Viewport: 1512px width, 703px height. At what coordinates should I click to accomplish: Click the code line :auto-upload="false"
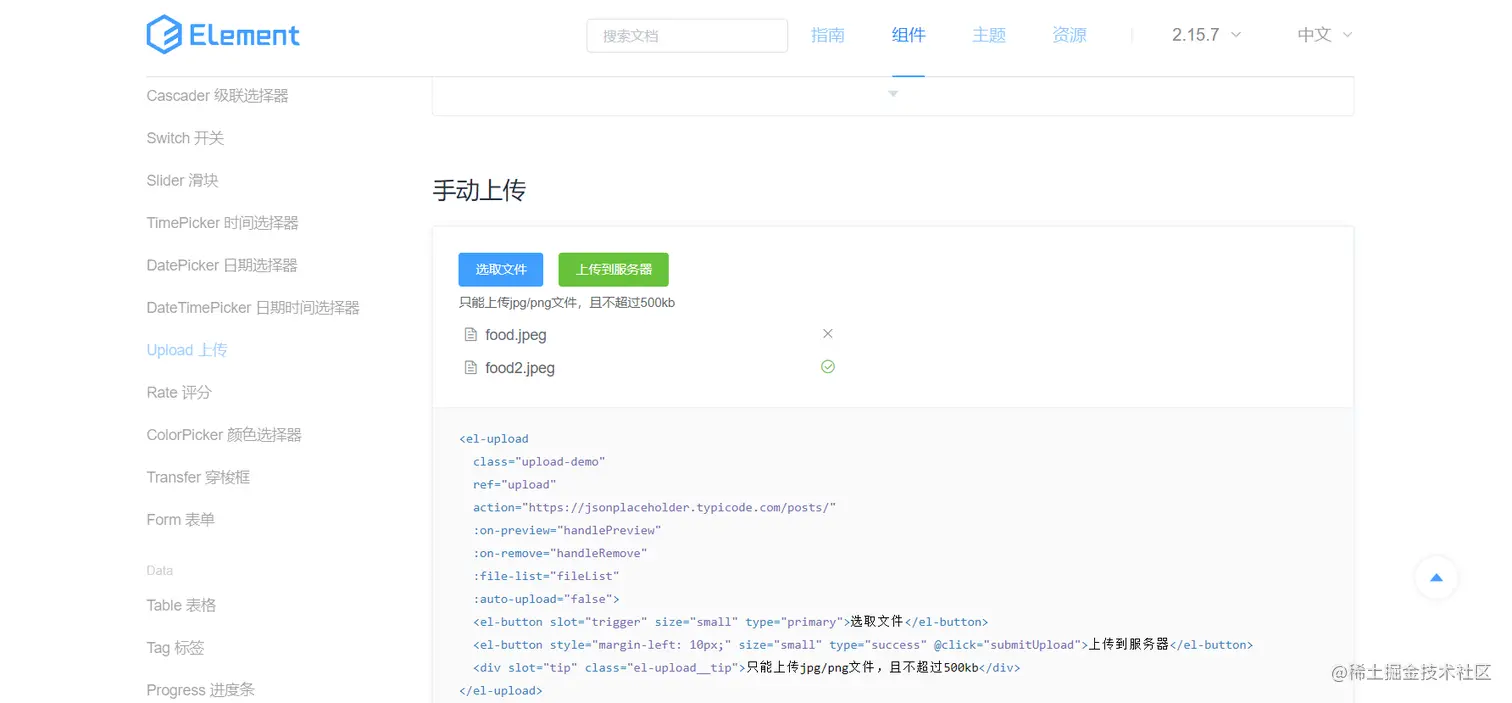pyautogui.click(x=546, y=599)
